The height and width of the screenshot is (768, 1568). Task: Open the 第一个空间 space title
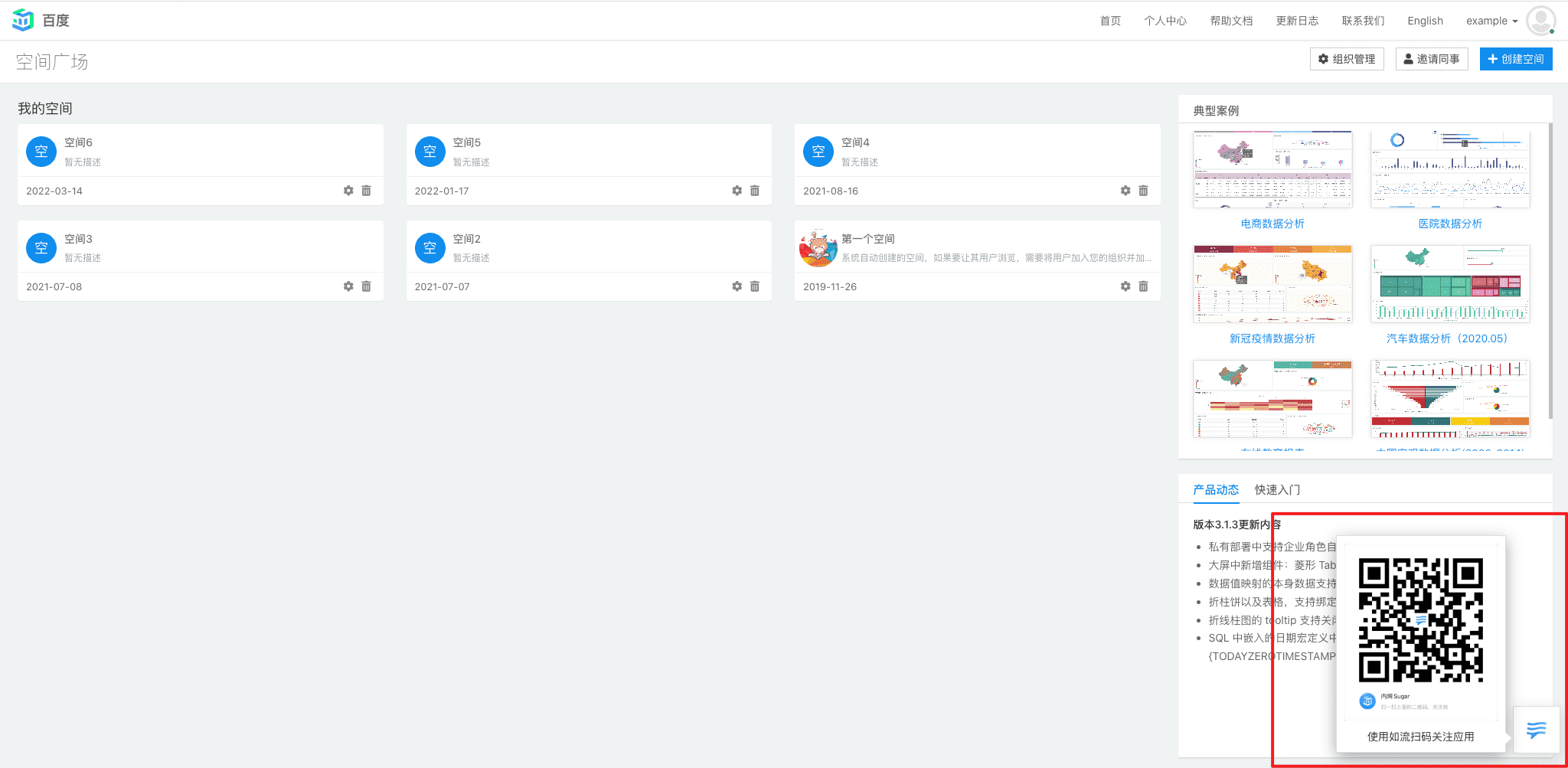[x=868, y=239]
